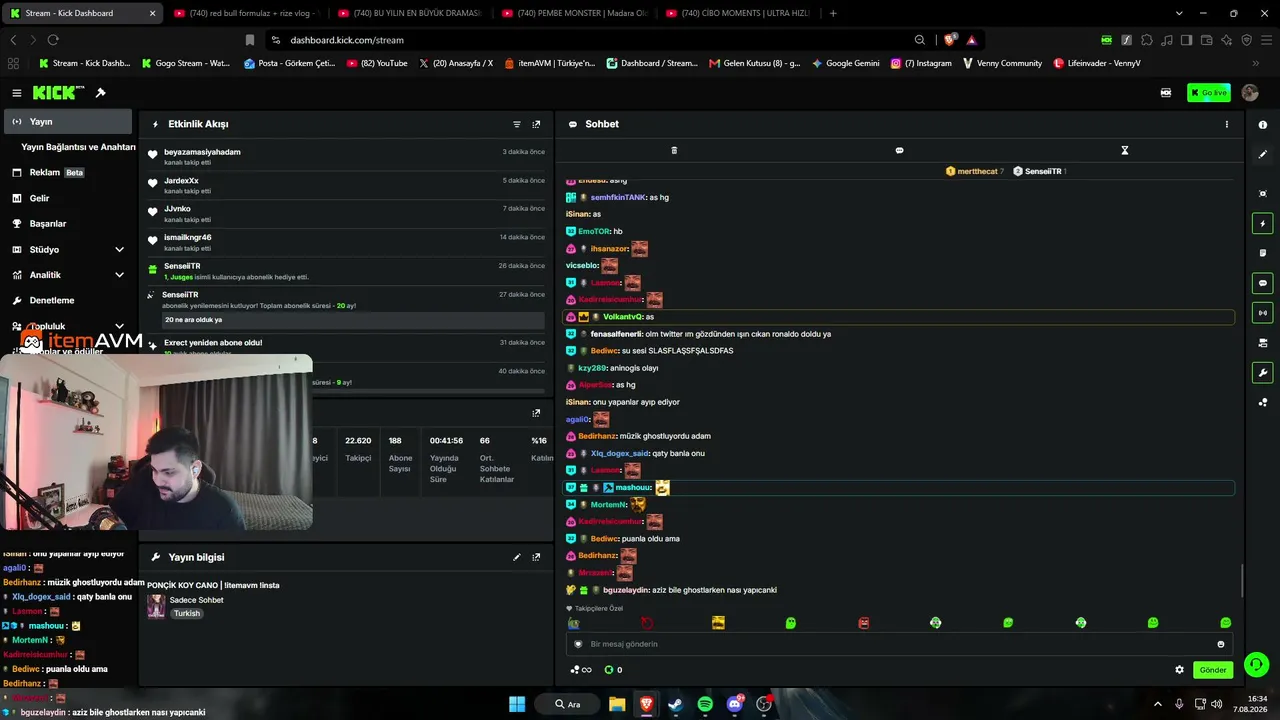Open the Venny Community bookmark

(1002, 63)
